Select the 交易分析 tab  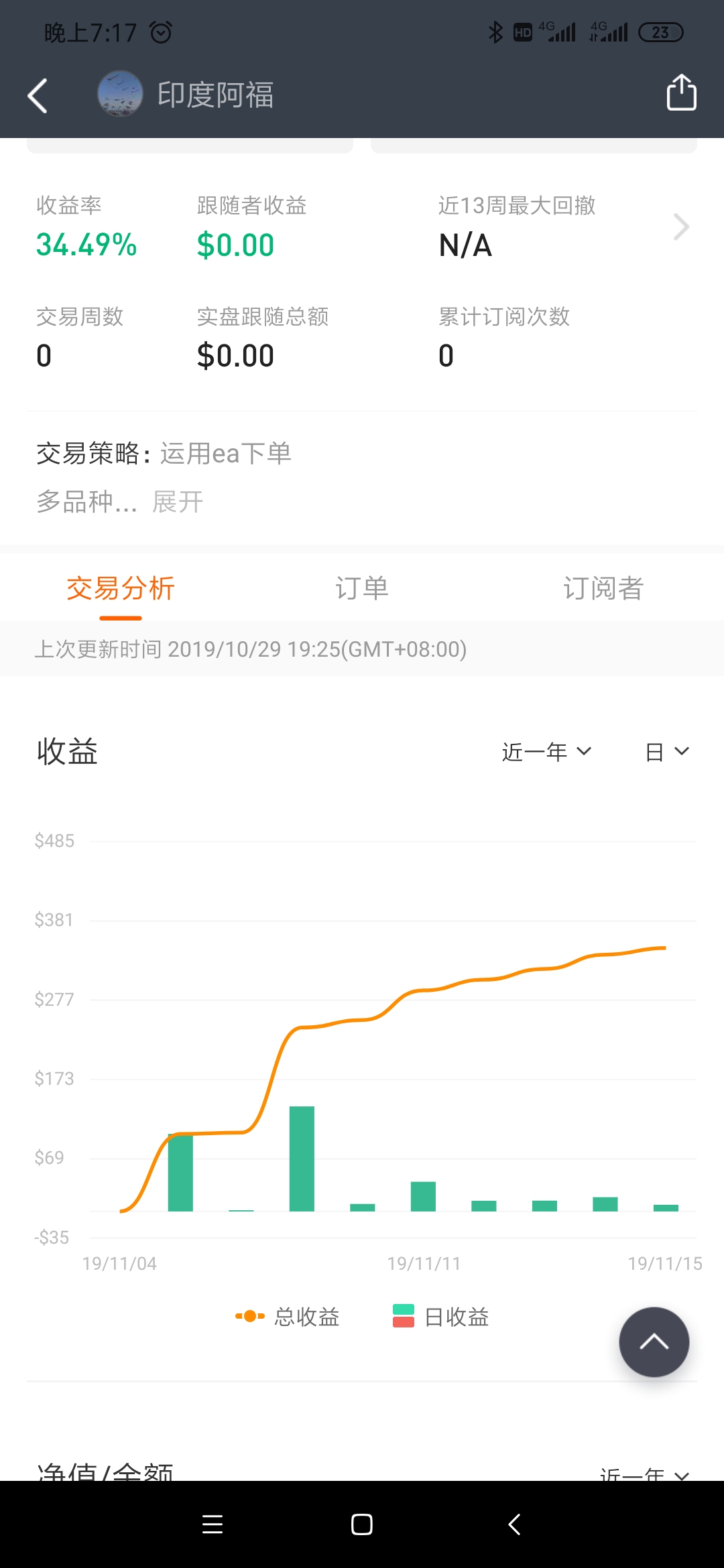pyautogui.click(x=121, y=588)
